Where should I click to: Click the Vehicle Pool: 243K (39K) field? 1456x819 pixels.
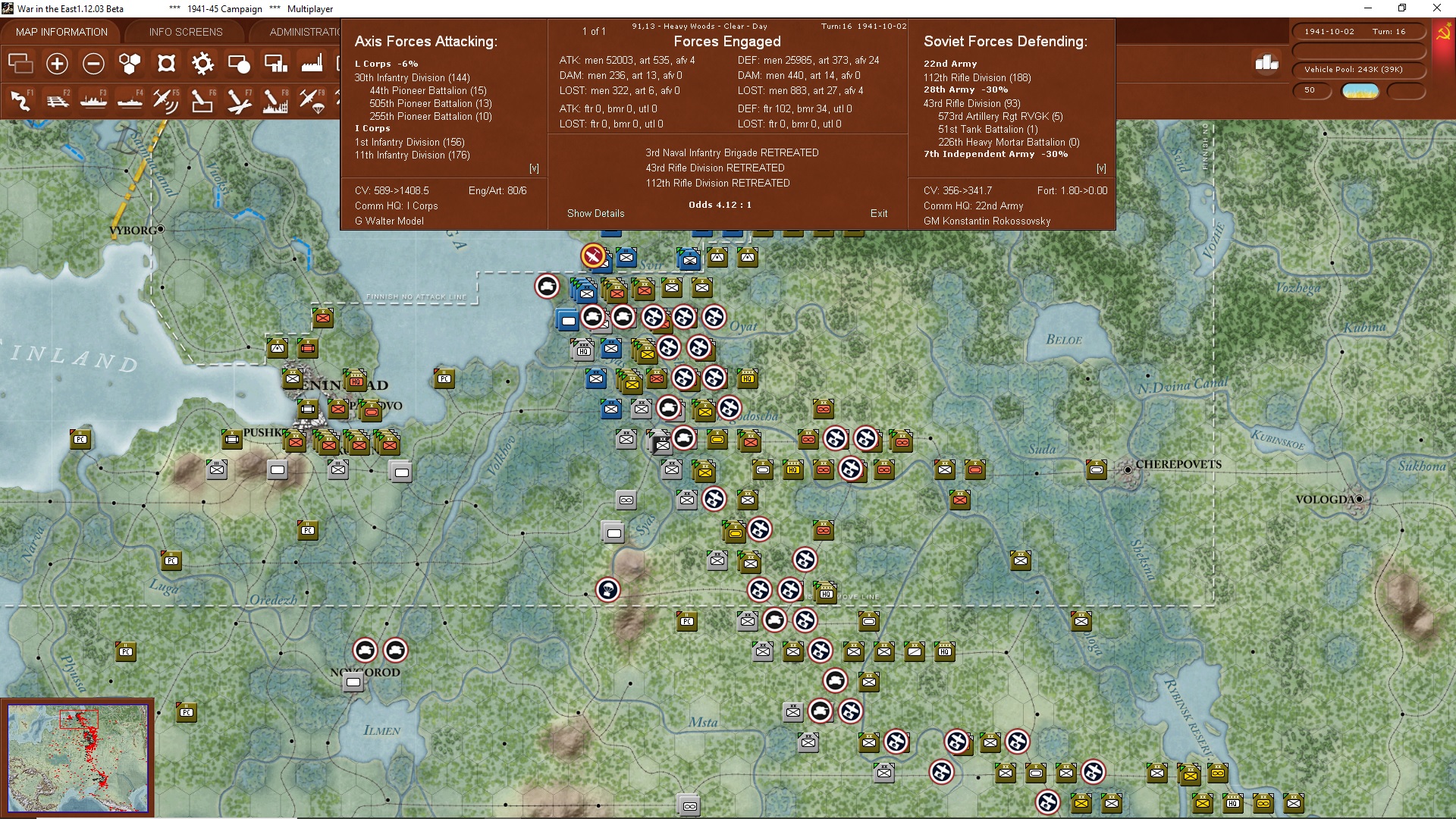point(1359,70)
